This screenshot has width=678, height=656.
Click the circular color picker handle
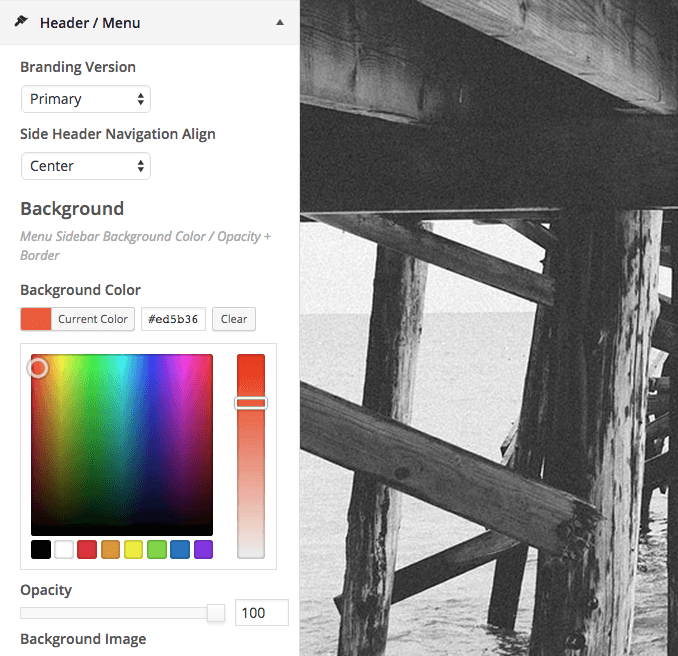click(x=38, y=368)
